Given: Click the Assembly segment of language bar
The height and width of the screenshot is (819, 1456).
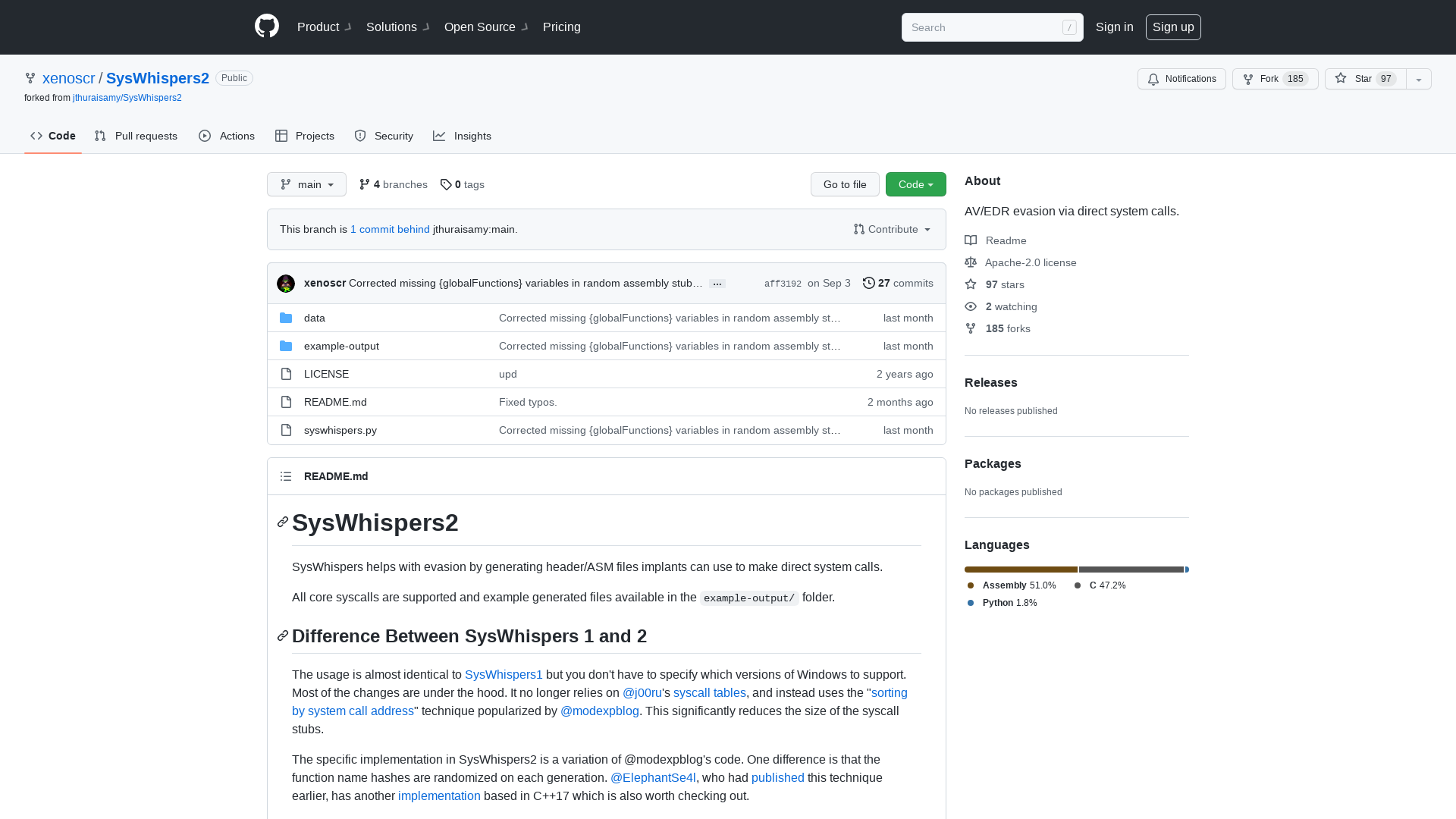Looking at the screenshot, I should click(1021, 570).
